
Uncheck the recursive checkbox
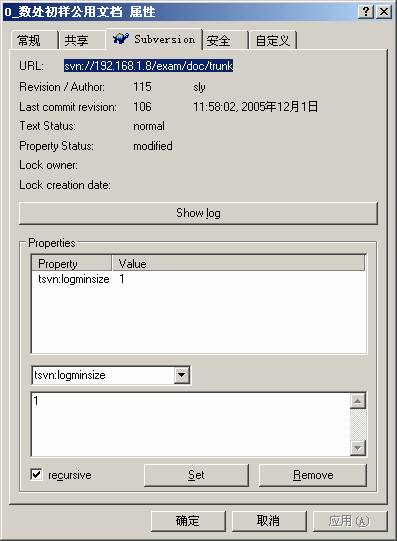click(36, 475)
